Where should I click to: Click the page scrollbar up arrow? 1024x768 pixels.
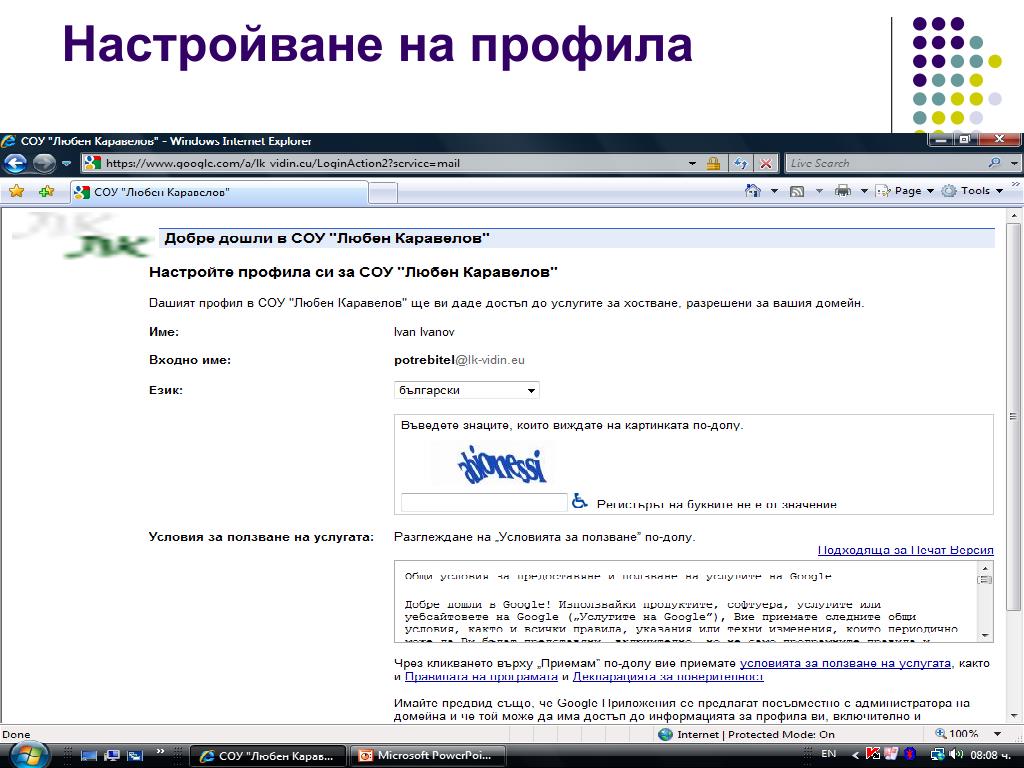pyautogui.click(x=1014, y=215)
